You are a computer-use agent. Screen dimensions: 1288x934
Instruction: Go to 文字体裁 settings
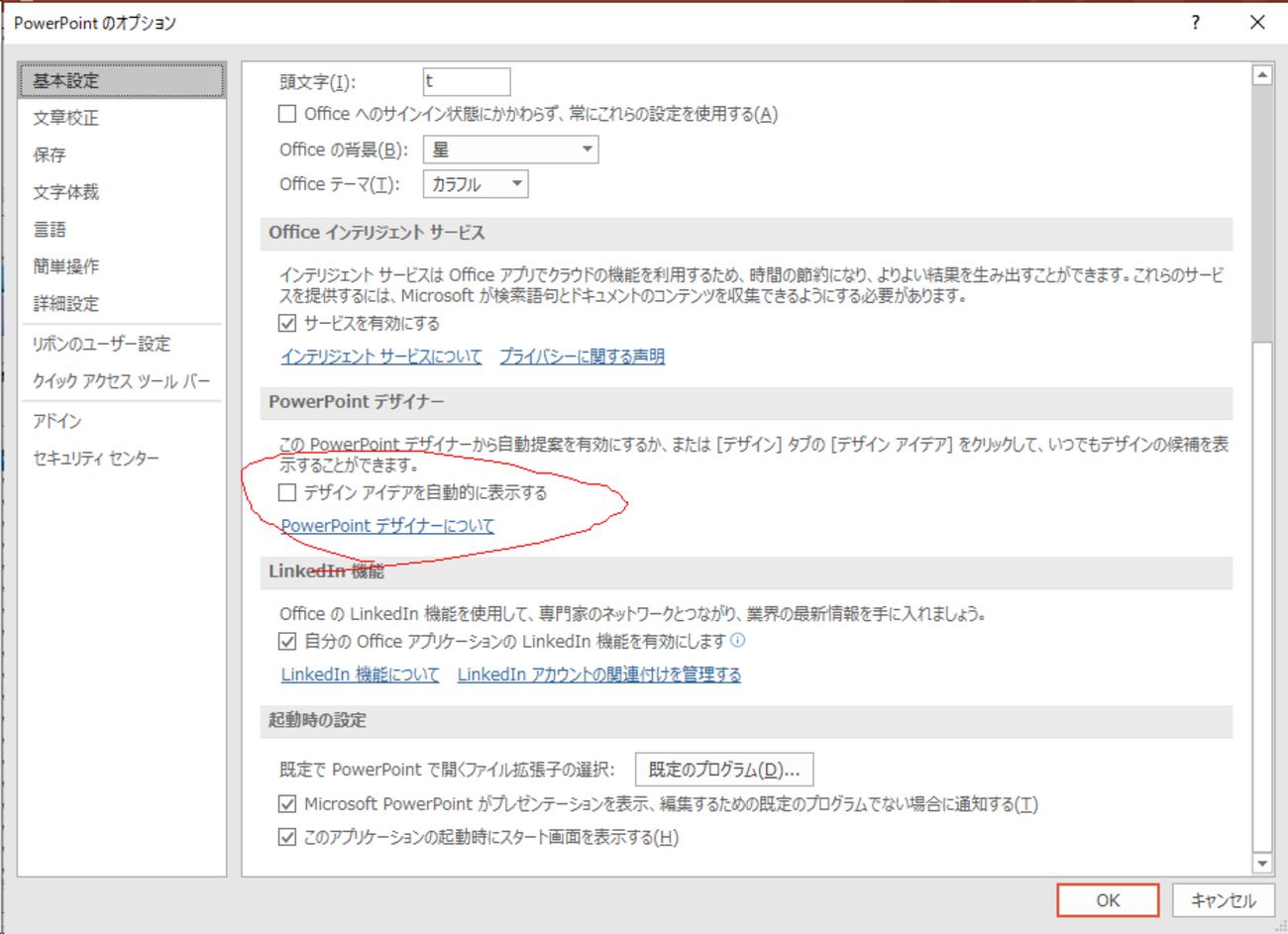122,192
